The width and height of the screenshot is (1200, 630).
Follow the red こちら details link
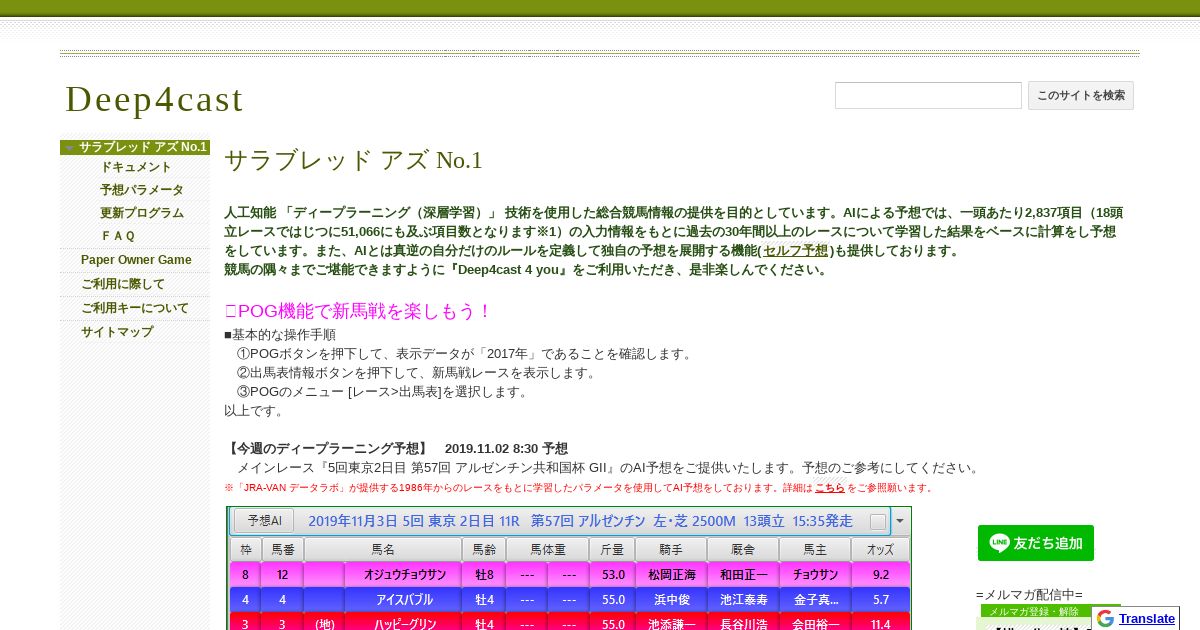(829, 488)
